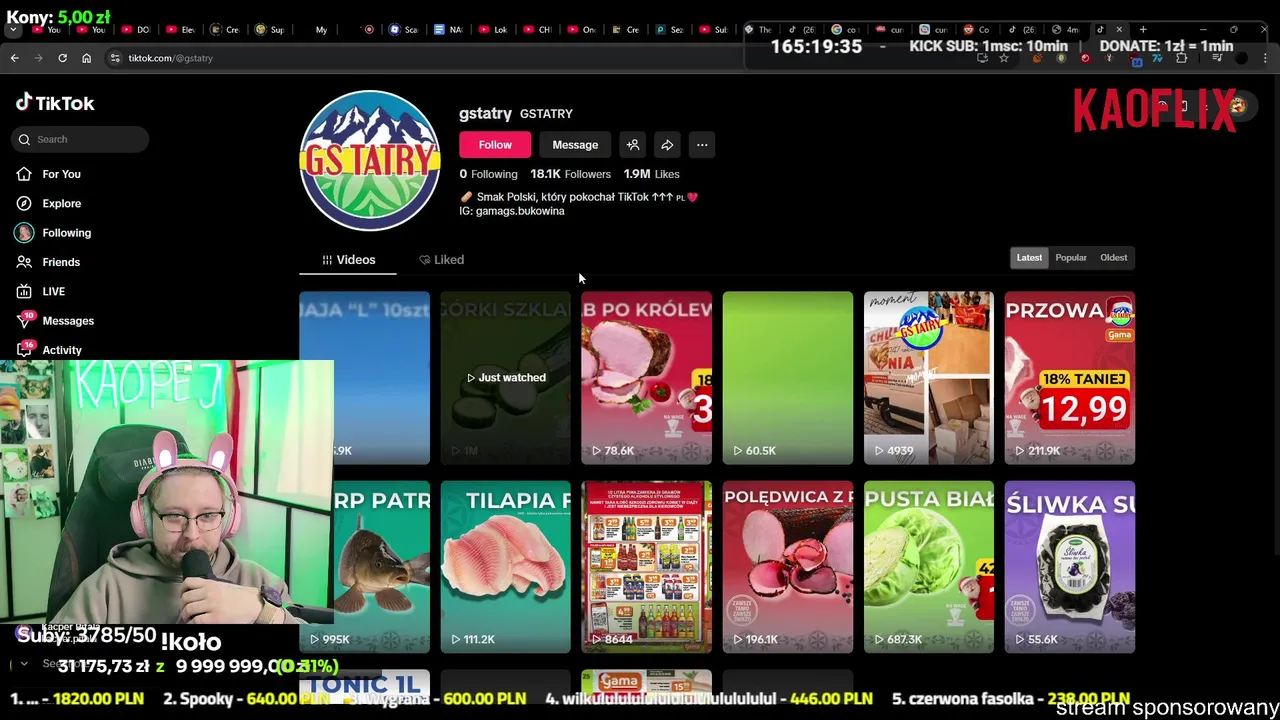Image resolution: width=1280 pixels, height=720 pixels.
Task: Open the ham video with 78.6K views
Action: 646,378
